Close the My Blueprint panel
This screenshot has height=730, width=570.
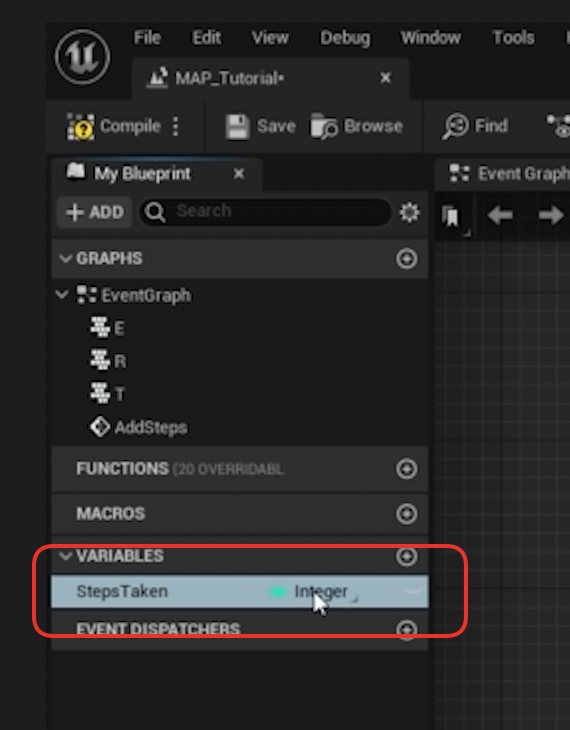pyautogui.click(x=238, y=174)
